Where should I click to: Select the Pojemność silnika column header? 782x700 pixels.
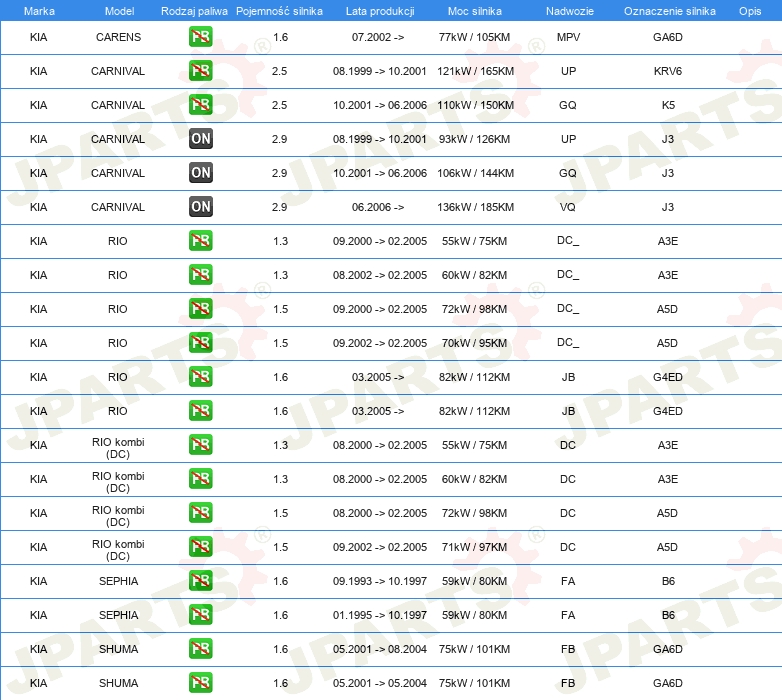click(x=279, y=11)
